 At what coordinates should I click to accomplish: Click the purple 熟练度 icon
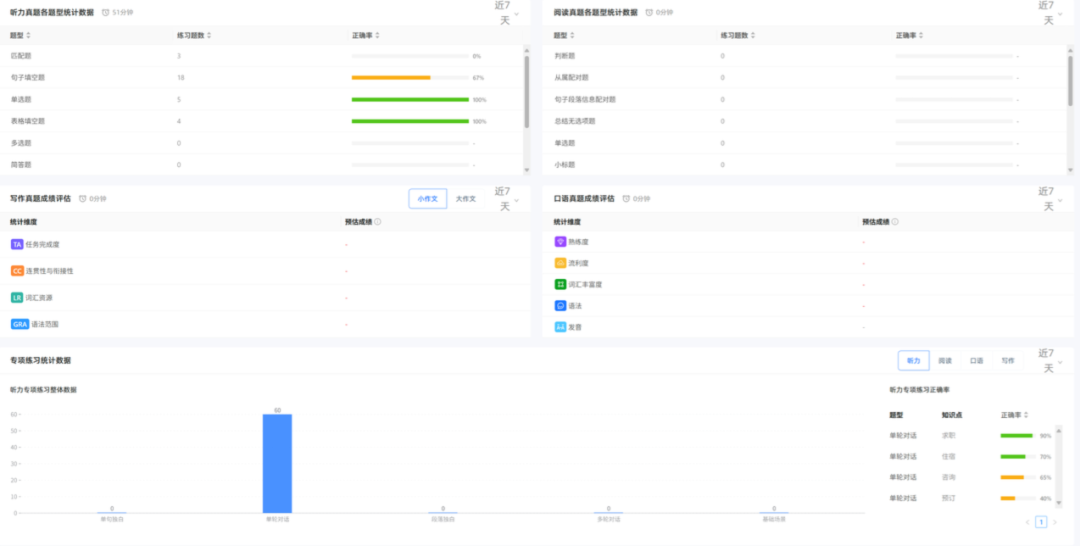point(560,242)
